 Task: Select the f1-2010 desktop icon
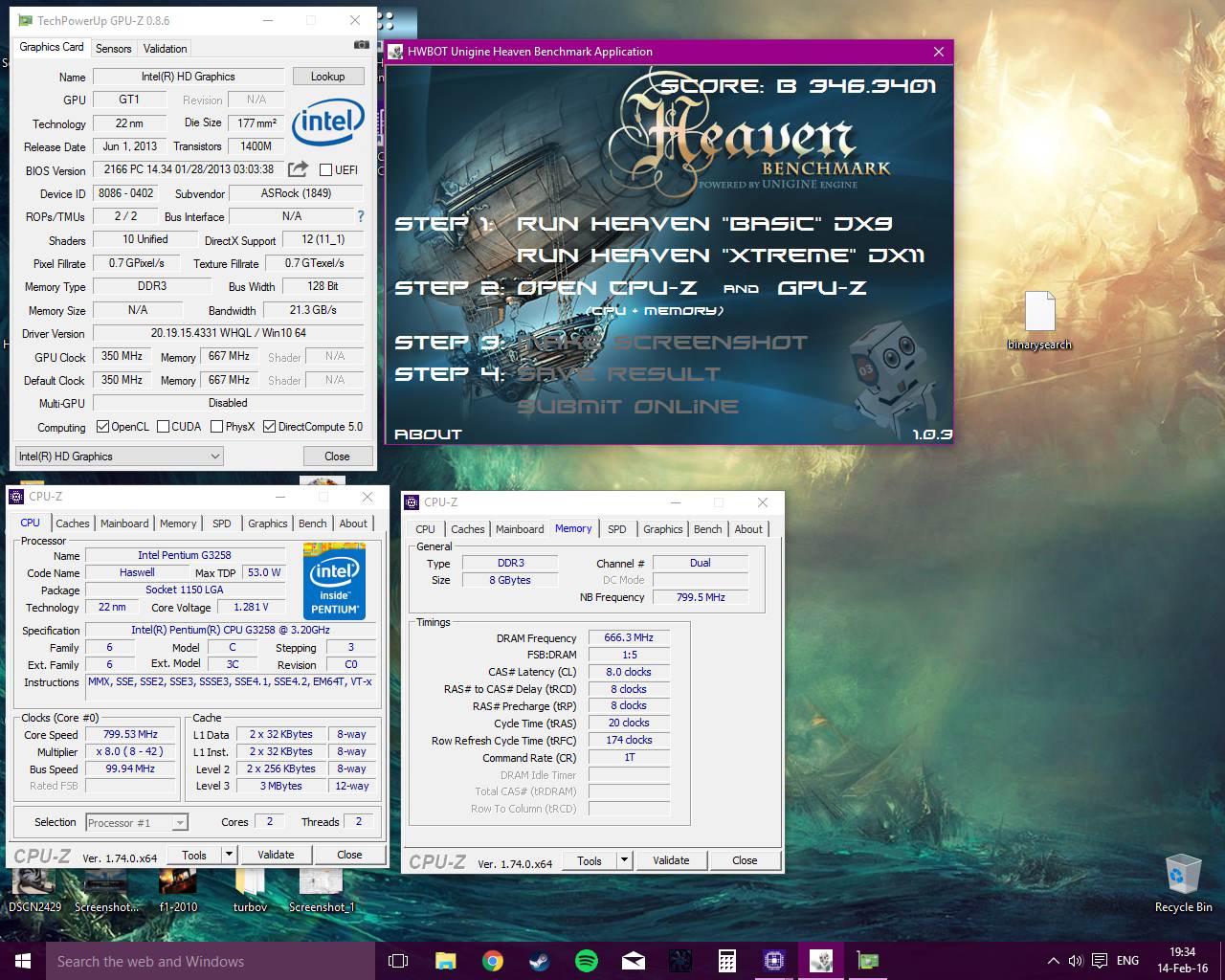(x=178, y=890)
